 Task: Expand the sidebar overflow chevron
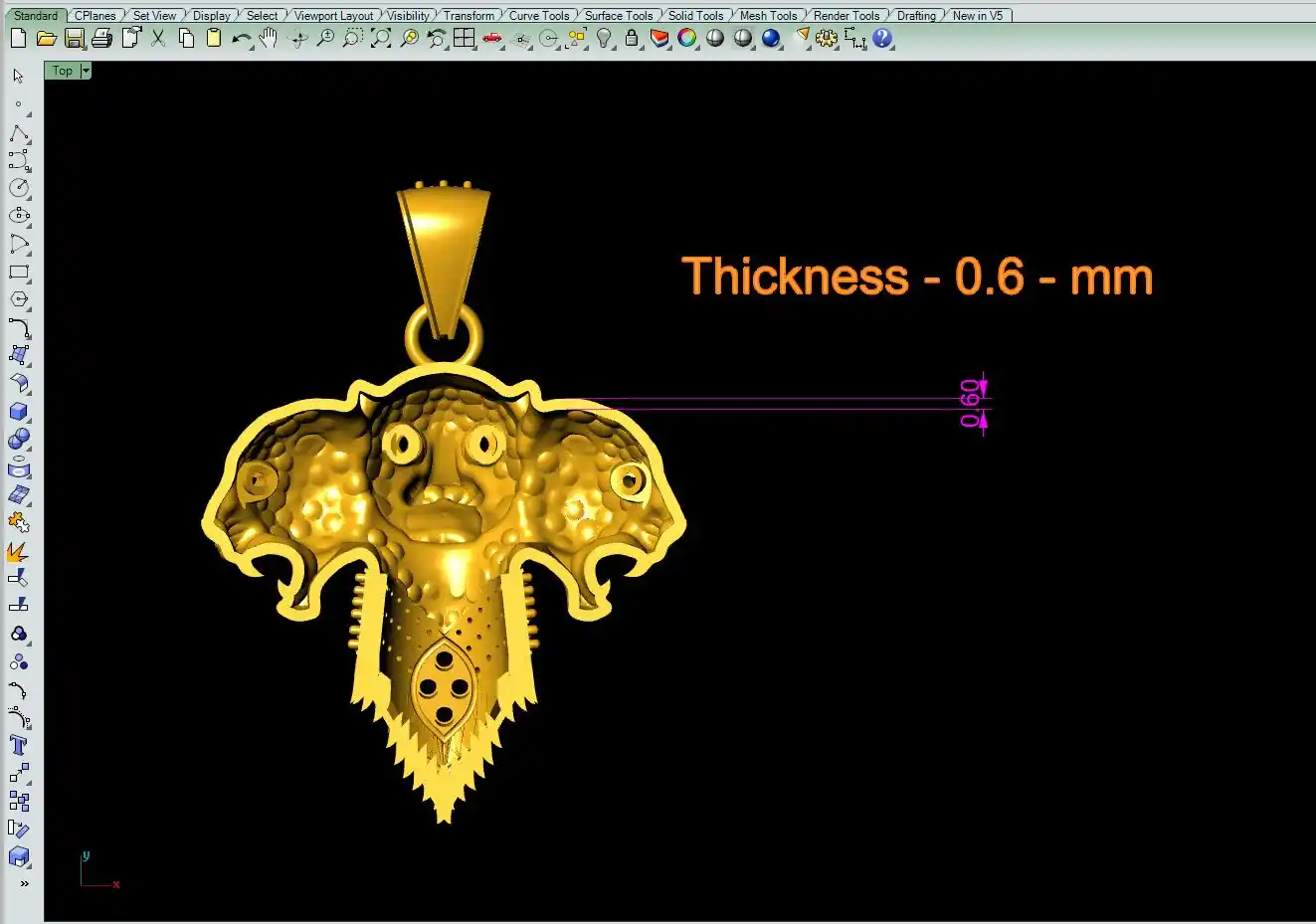[24, 883]
